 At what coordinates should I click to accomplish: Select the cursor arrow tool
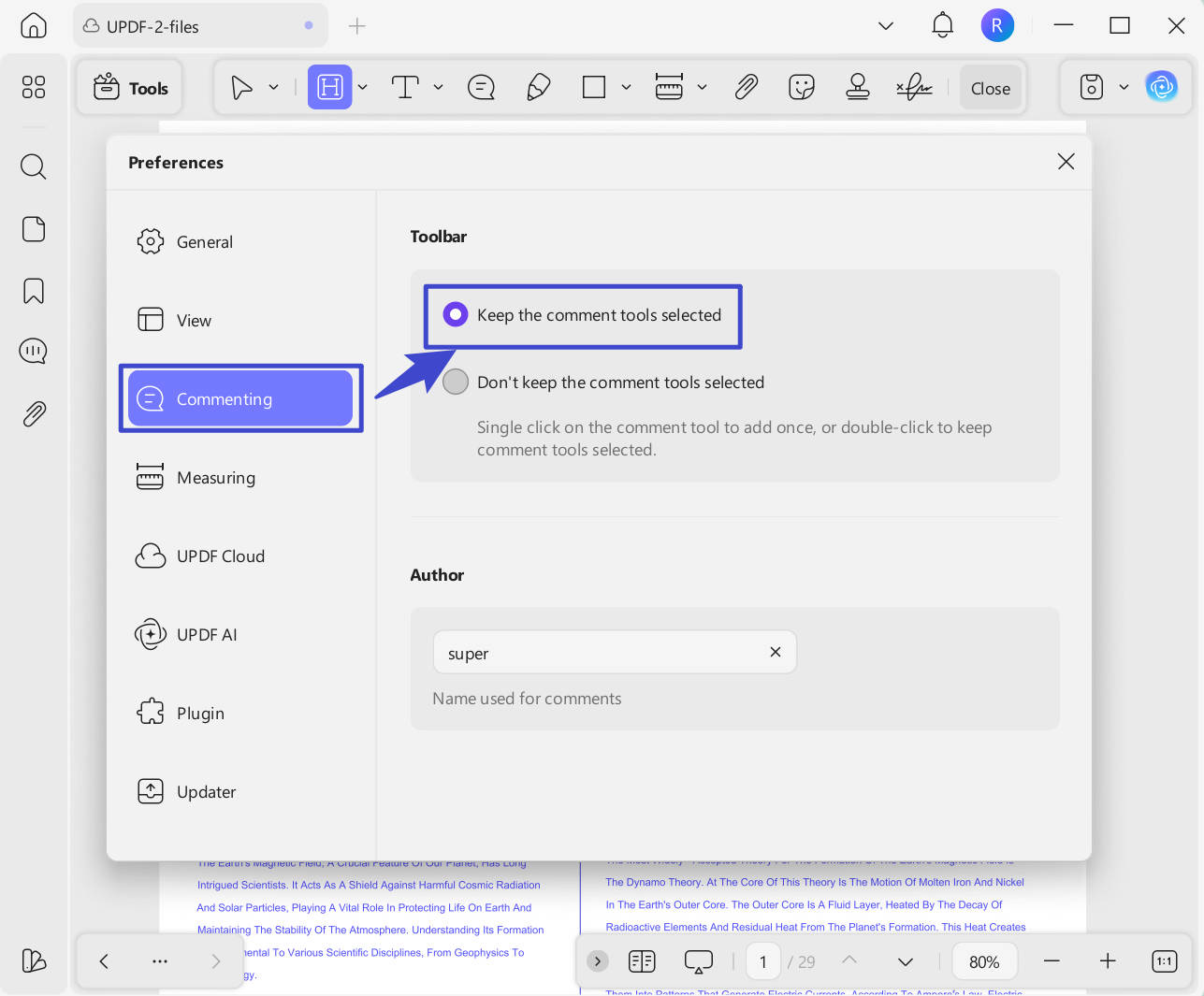coord(241,88)
